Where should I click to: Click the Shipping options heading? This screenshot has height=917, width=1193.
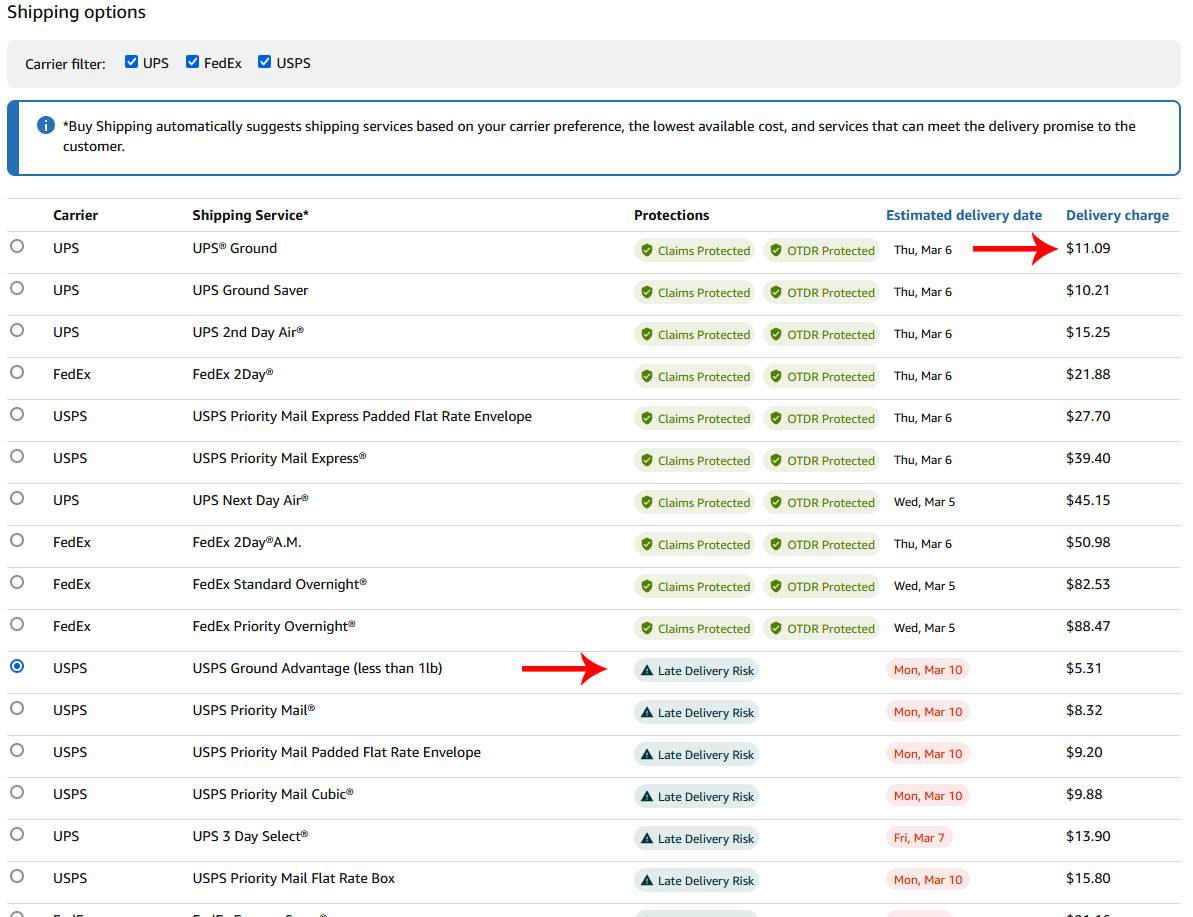76,12
